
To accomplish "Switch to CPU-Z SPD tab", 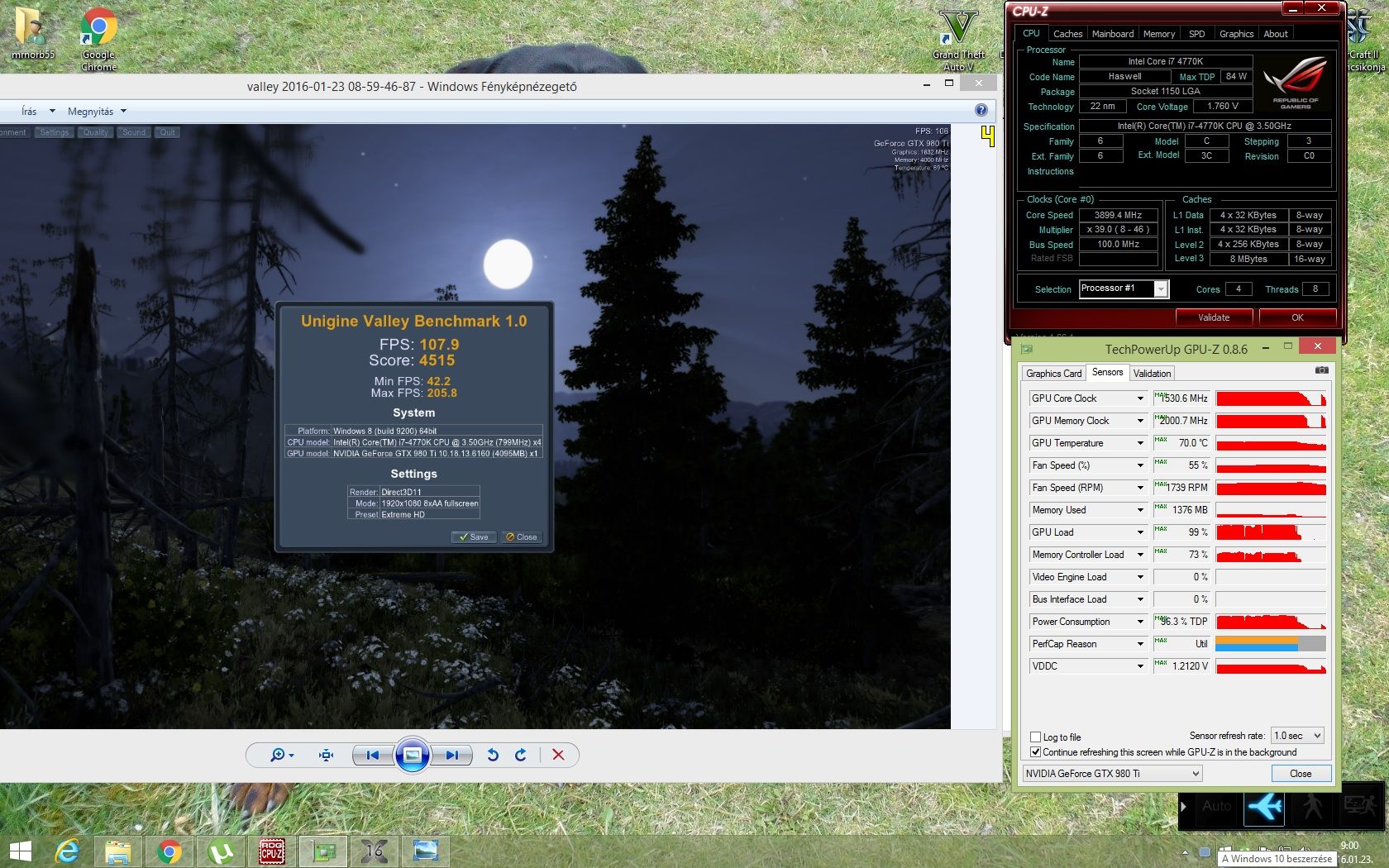I will pyautogui.click(x=1196, y=34).
